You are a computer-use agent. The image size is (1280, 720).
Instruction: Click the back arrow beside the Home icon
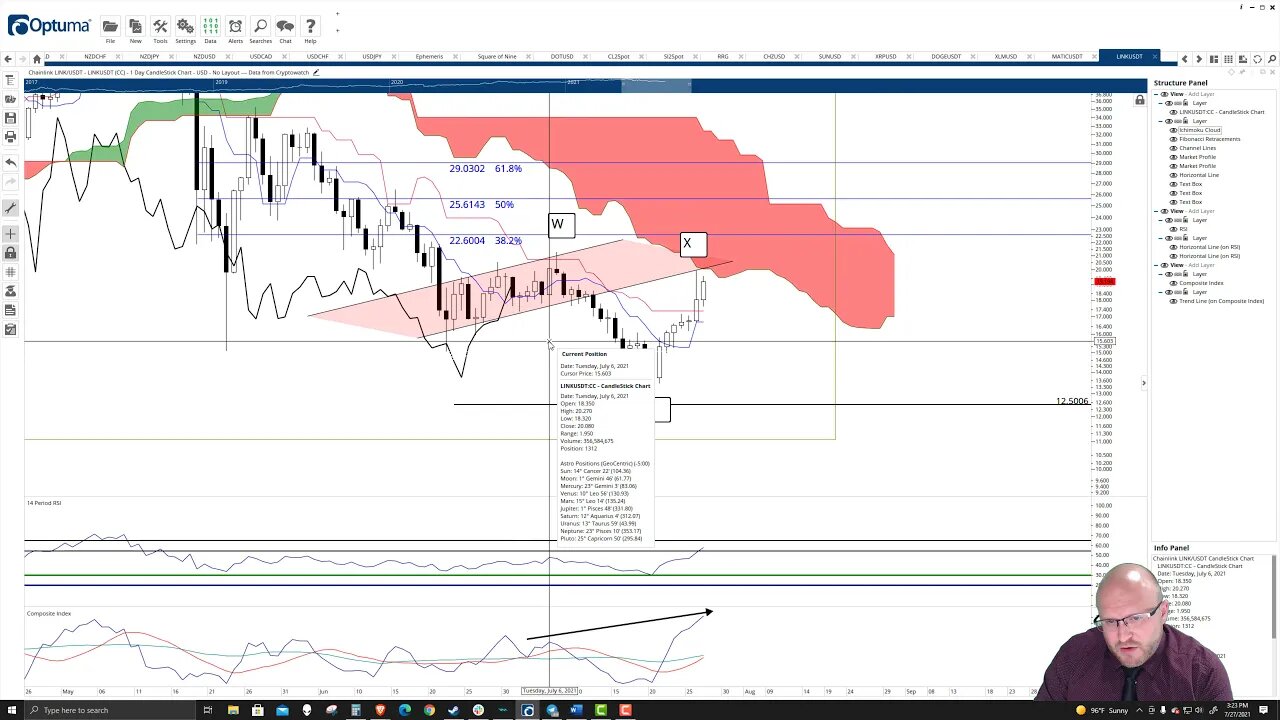pos(9,58)
